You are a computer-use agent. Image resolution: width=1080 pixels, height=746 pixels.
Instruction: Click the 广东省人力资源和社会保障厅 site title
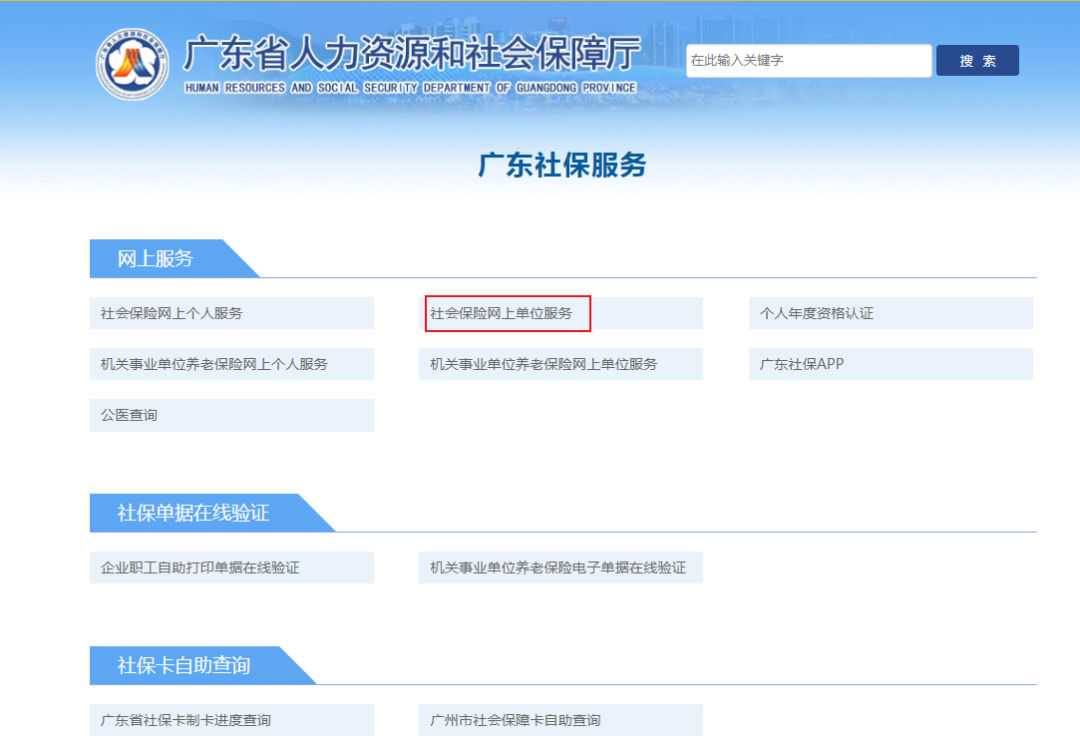[x=412, y=52]
